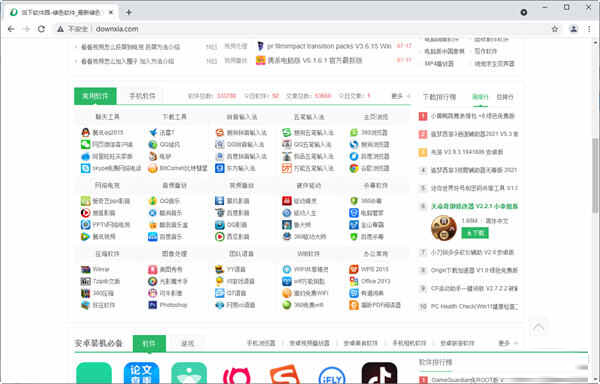Click the red number 1 ranking badge
600x384 pixels.
click(x=423, y=116)
